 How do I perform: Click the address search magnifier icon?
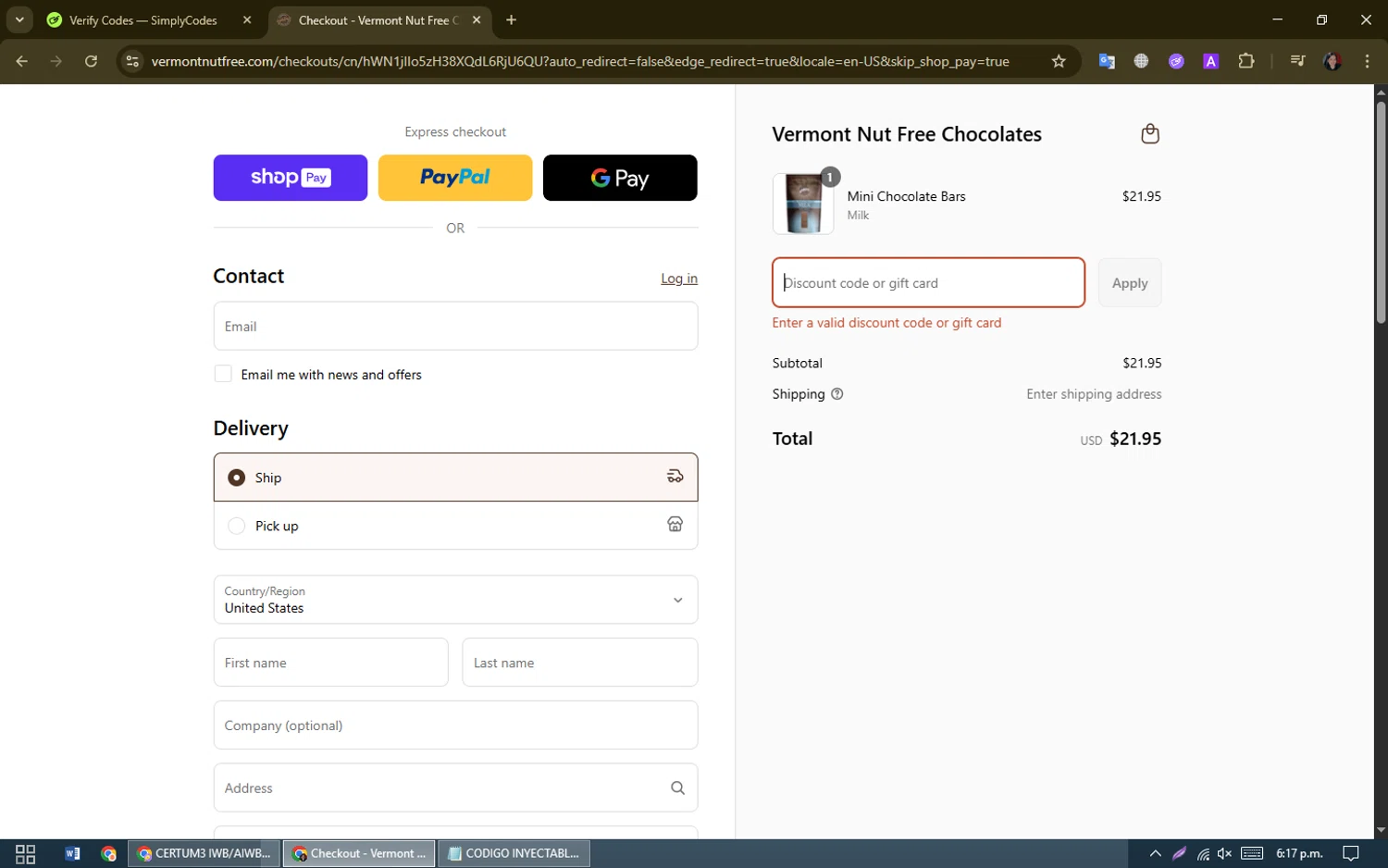coord(677,788)
